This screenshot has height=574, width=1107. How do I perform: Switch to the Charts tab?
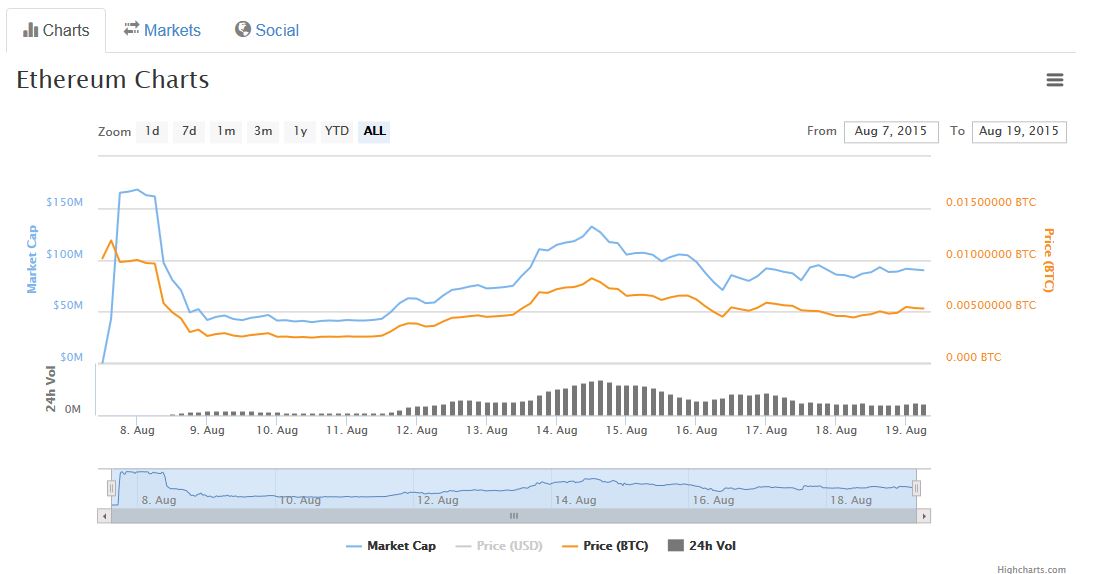56,30
